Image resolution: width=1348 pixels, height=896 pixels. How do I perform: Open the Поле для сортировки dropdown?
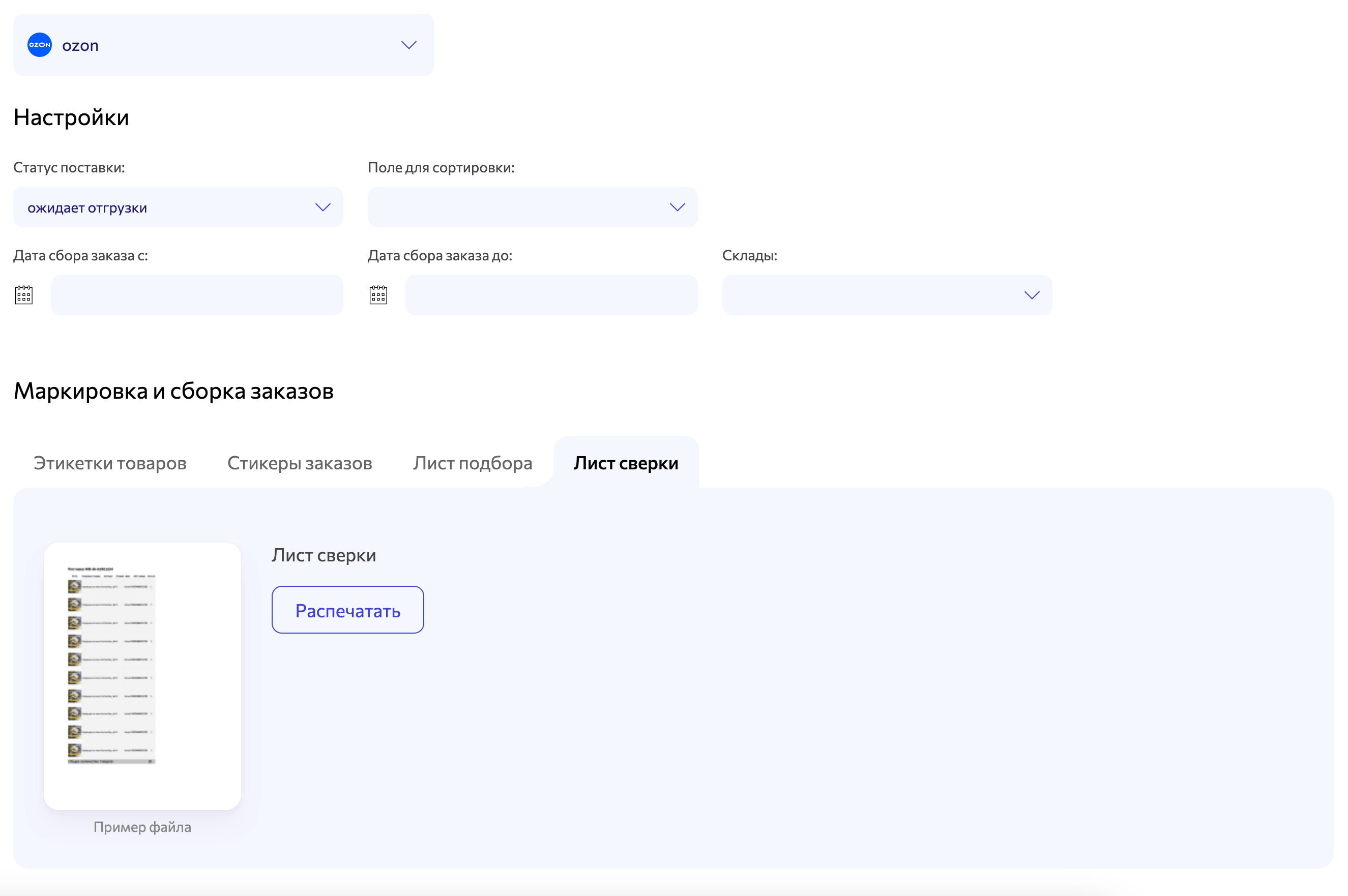click(532, 207)
